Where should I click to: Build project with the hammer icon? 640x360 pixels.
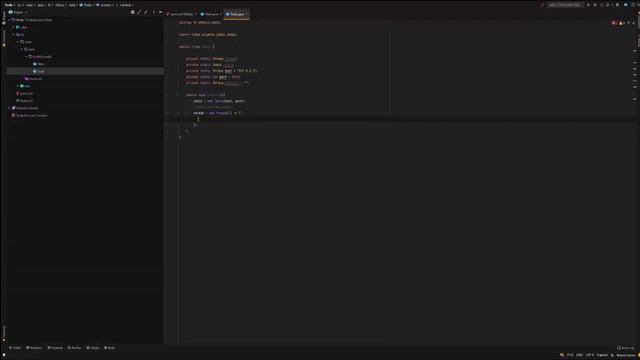pos(542,5)
